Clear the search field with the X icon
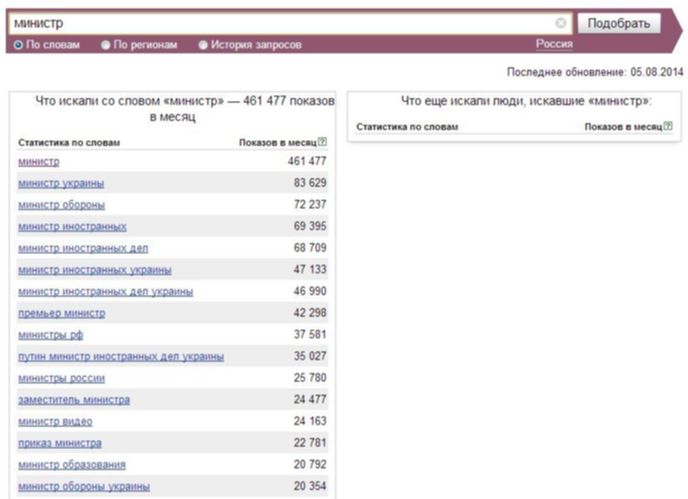Viewport: 688px width, 499px height. (x=560, y=23)
